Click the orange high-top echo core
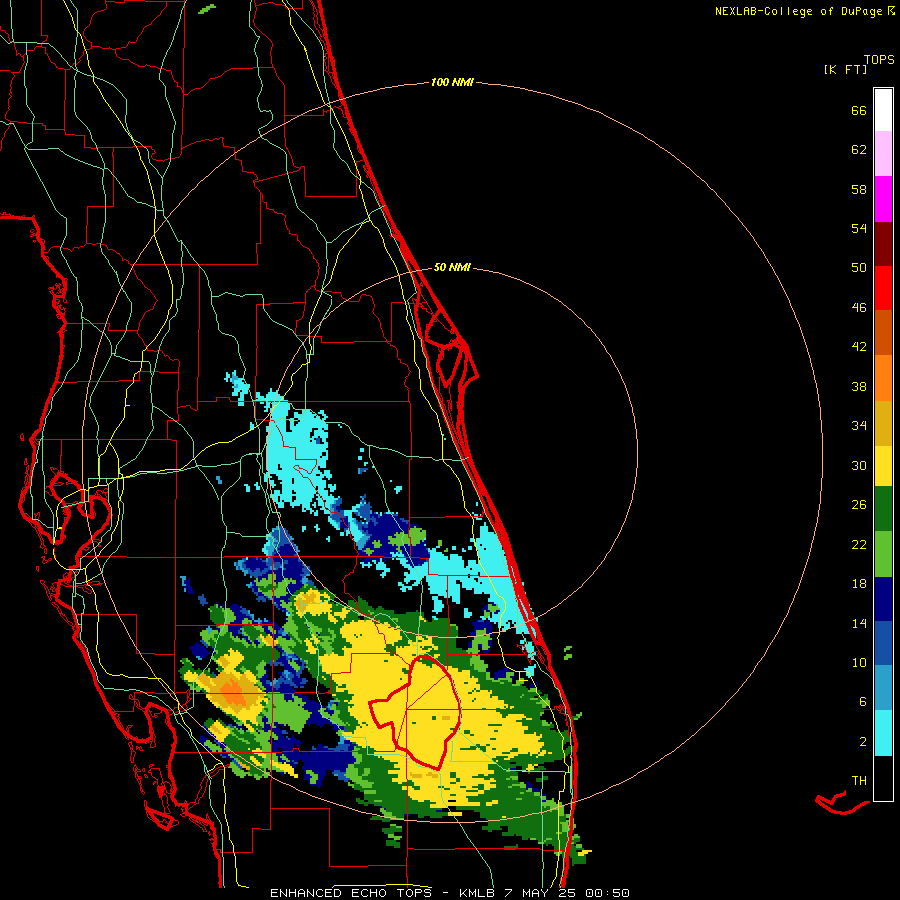The height and width of the screenshot is (900, 900). [x=234, y=692]
